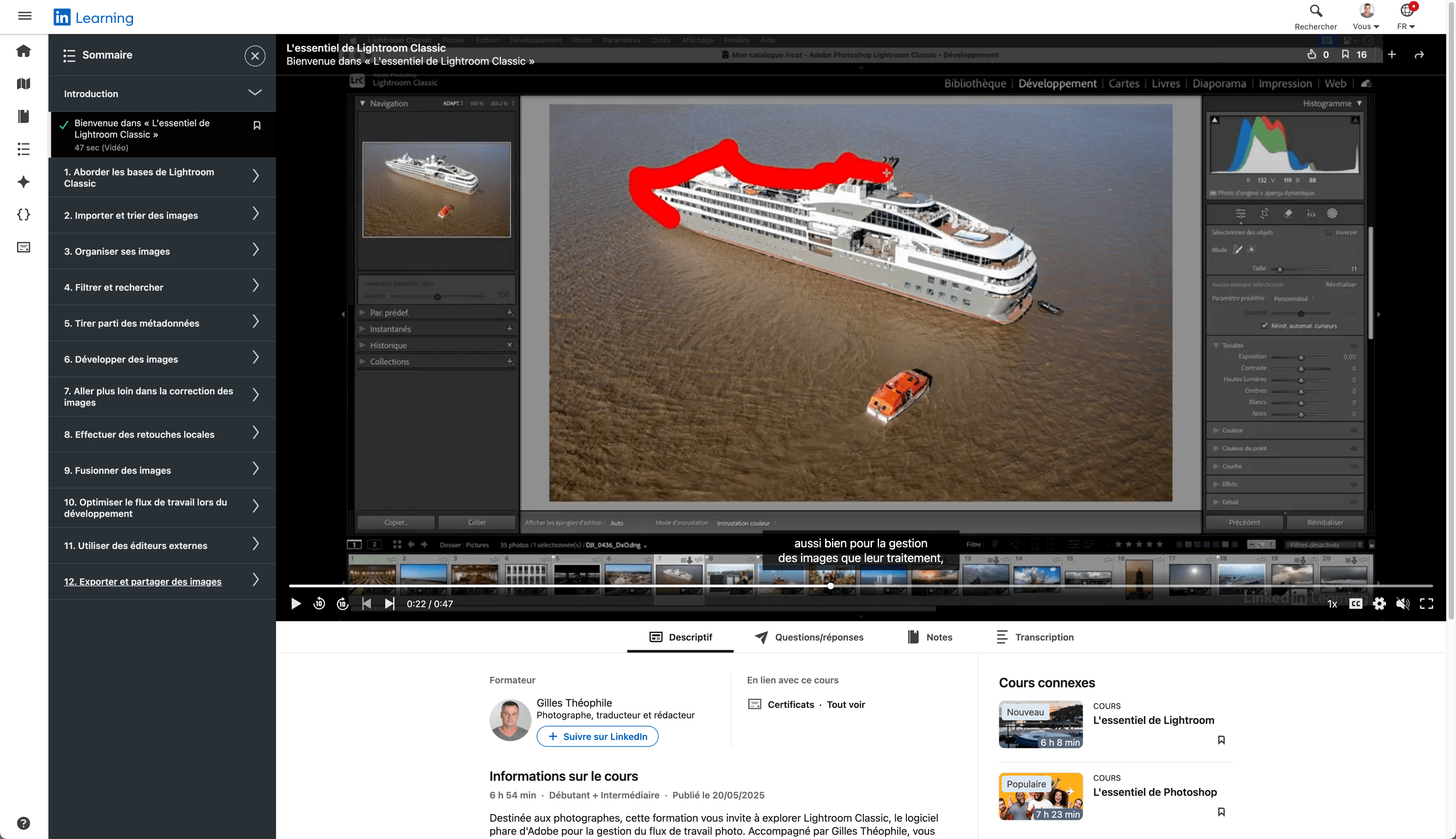The height and width of the screenshot is (839, 1456).
Task: Switch to the Notes tab
Action: pos(930,637)
